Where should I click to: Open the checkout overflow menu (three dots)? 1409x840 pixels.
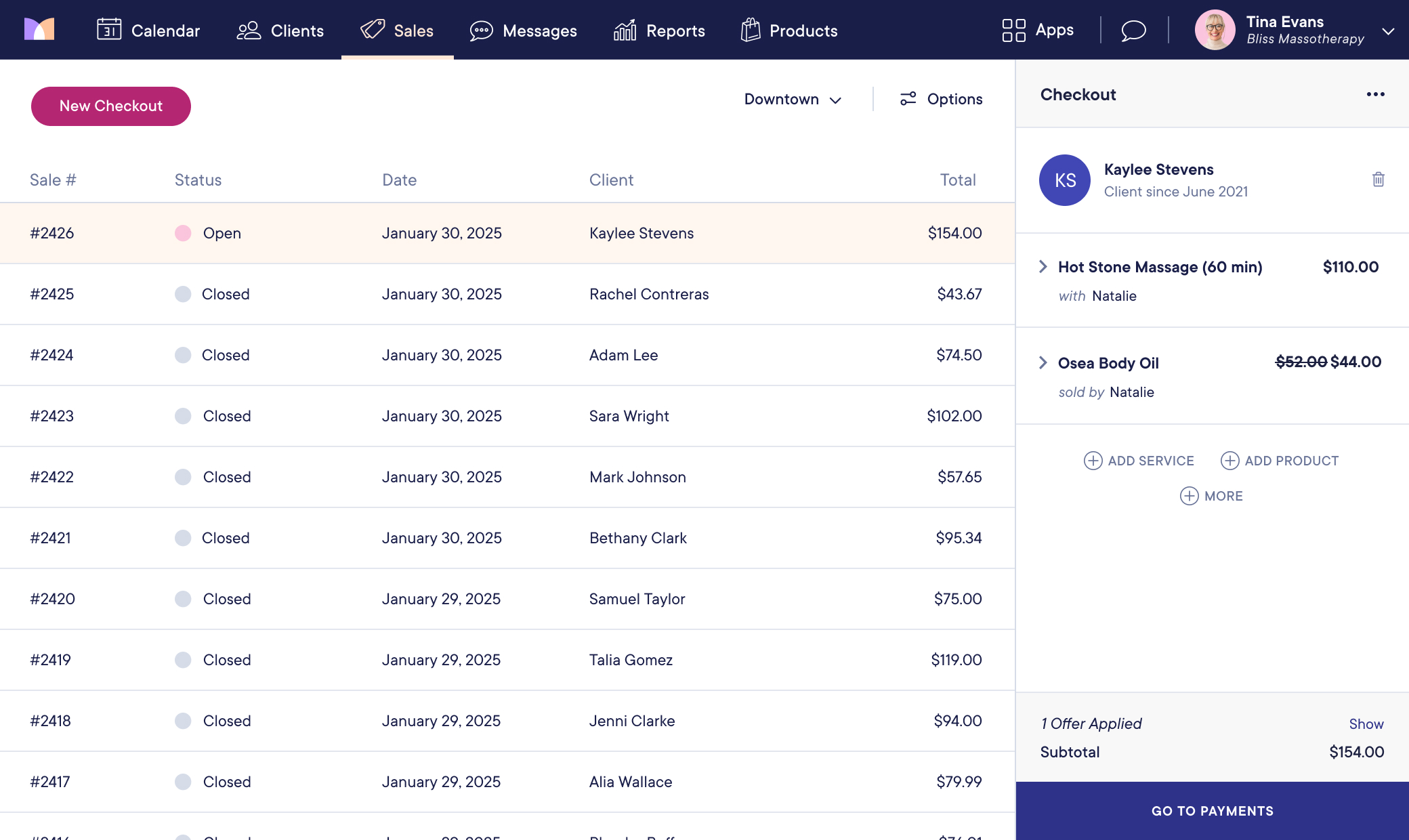click(x=1375, y=94)
